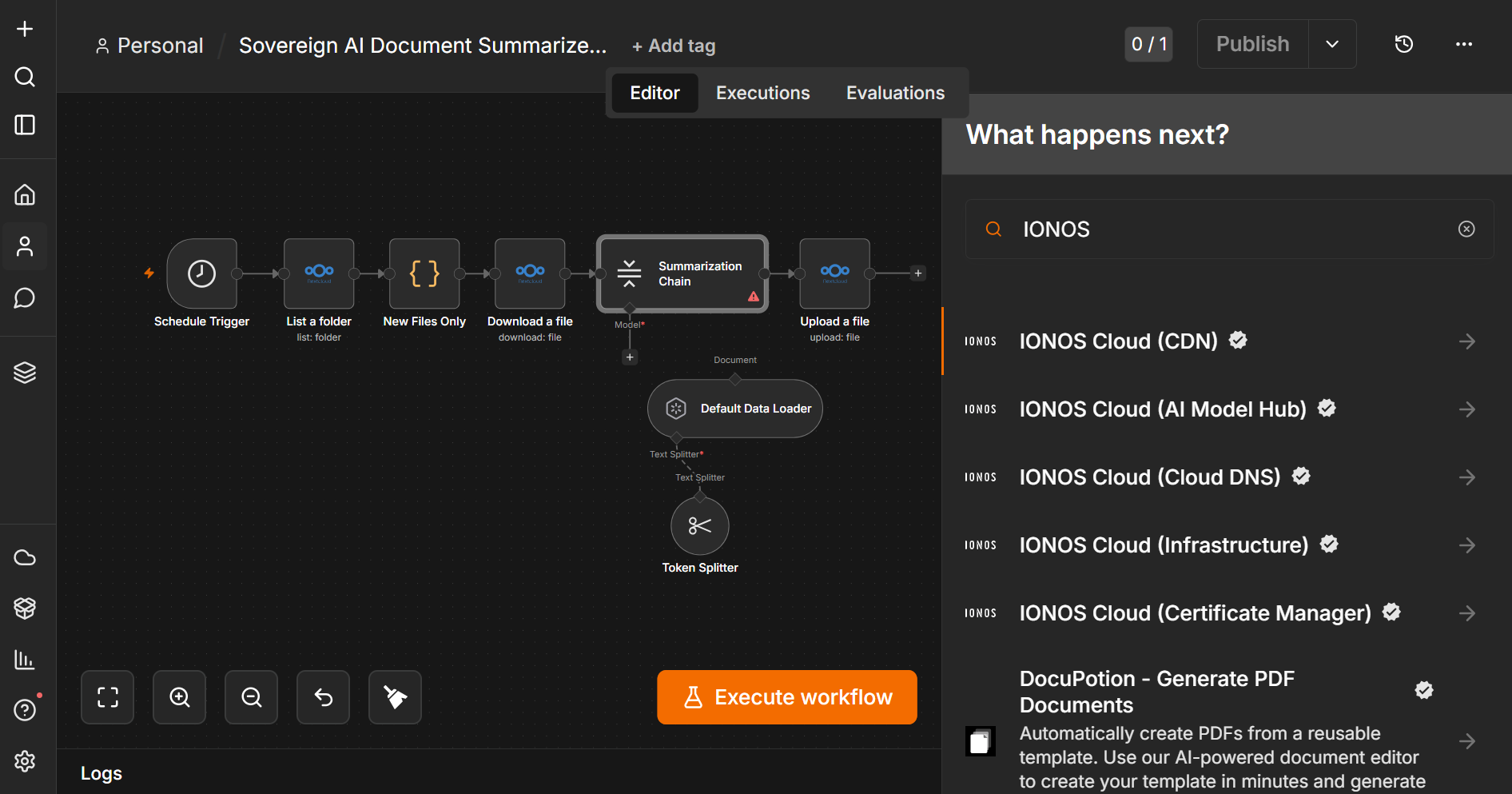
Task: Click Add tag link
Action: pyautogui.click(x=674, y=46)
